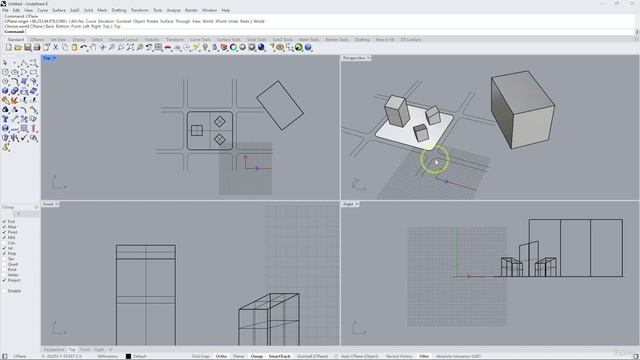
Task: Click the light bulb Hide objects icon
Action: click(205, 47)
